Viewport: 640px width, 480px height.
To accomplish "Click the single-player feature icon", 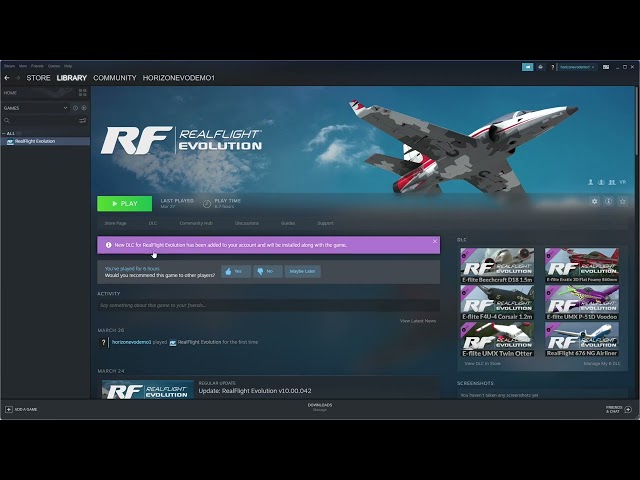I will click(x=591, y=182).
